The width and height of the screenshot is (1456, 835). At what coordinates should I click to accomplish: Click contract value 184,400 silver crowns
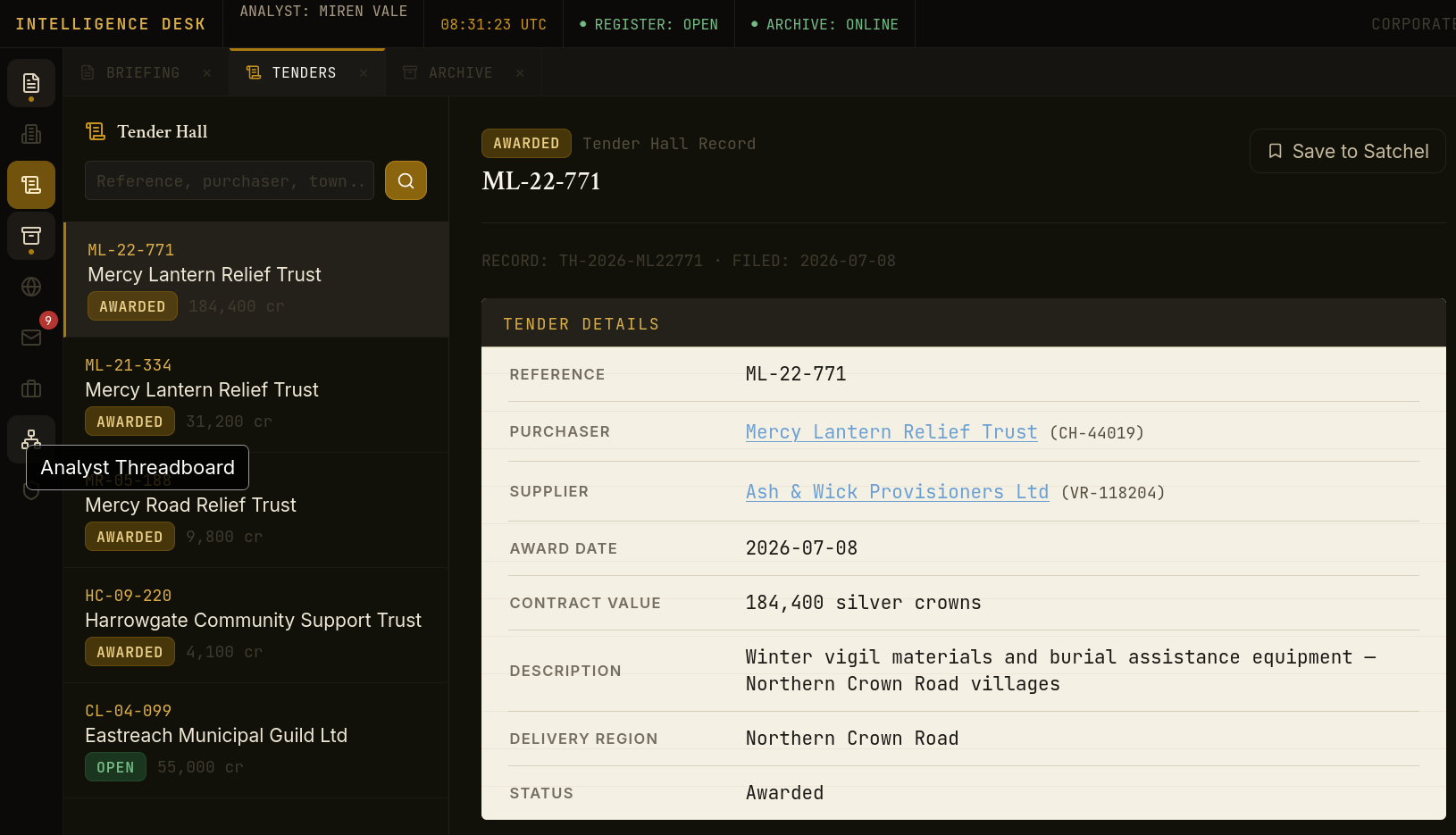click(x=863, y=603)
